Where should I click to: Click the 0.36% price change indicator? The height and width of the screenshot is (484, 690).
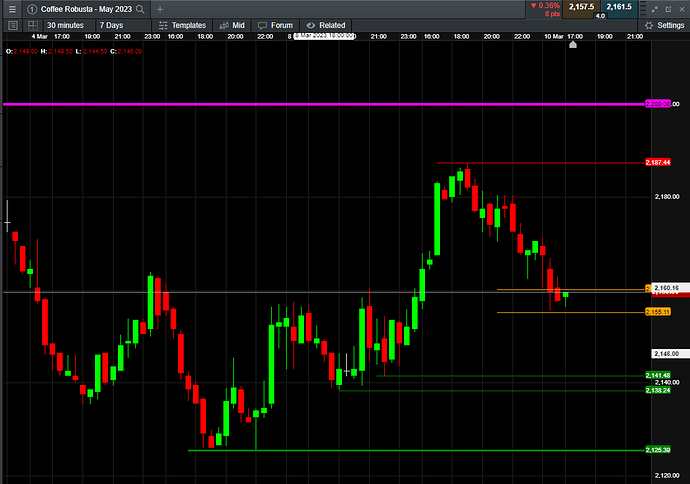(x=545, y=6)
